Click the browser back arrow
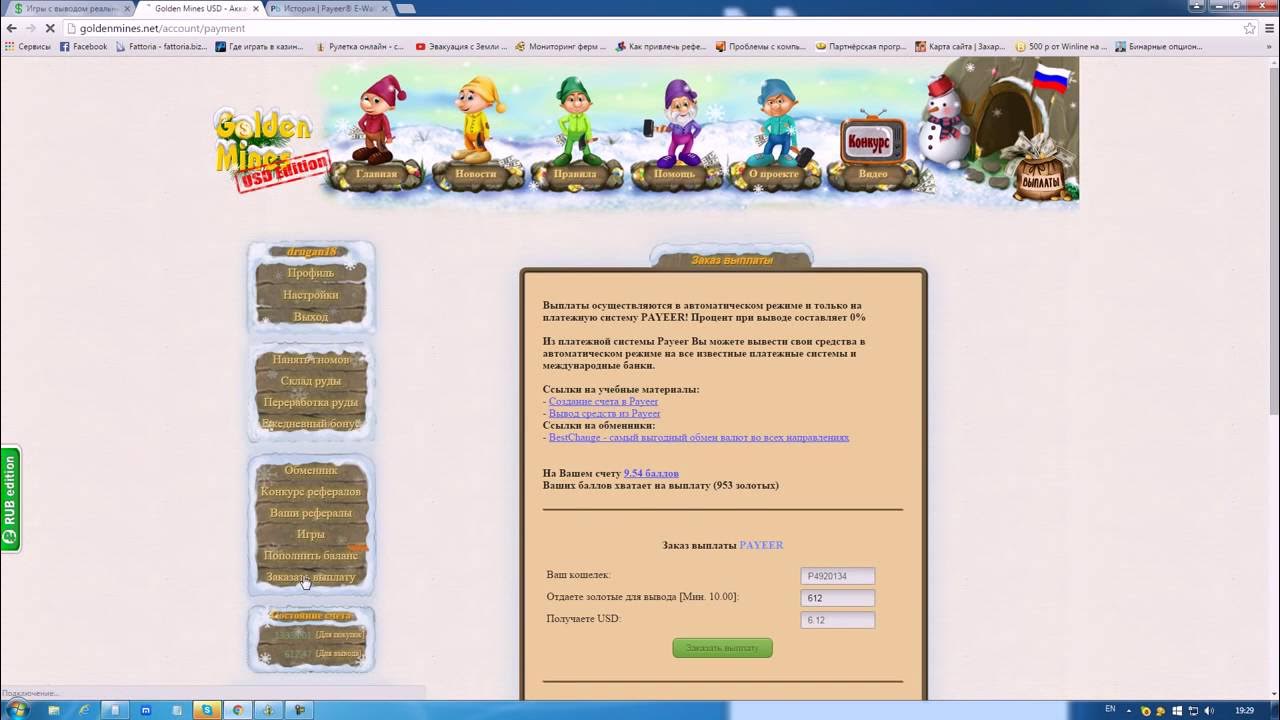The height and width of the screenshot is (720, 1280). (x=12, y=28)
